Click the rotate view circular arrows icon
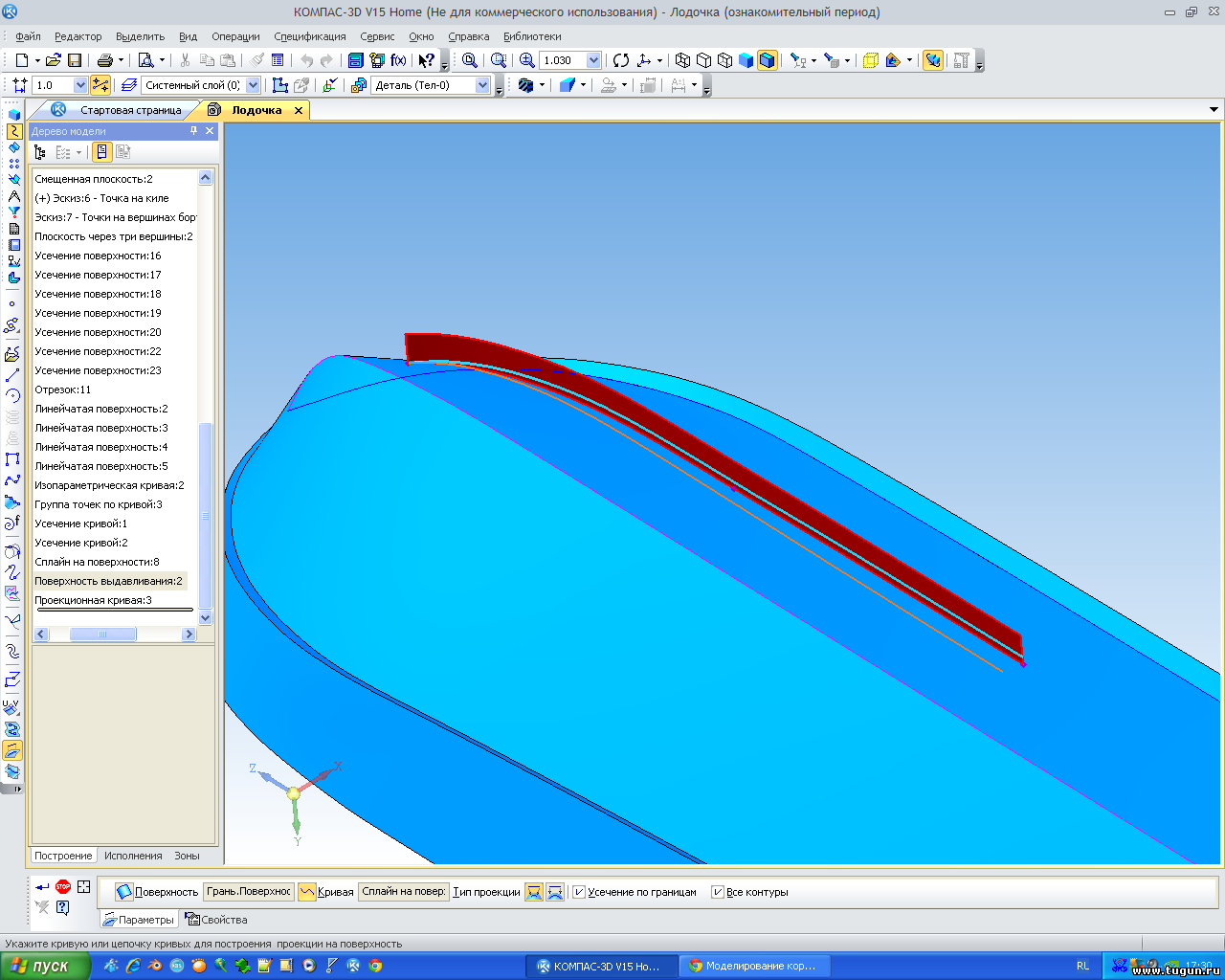Image resolution: width=1225 pixels, height=980 pixels. [621, 60]
